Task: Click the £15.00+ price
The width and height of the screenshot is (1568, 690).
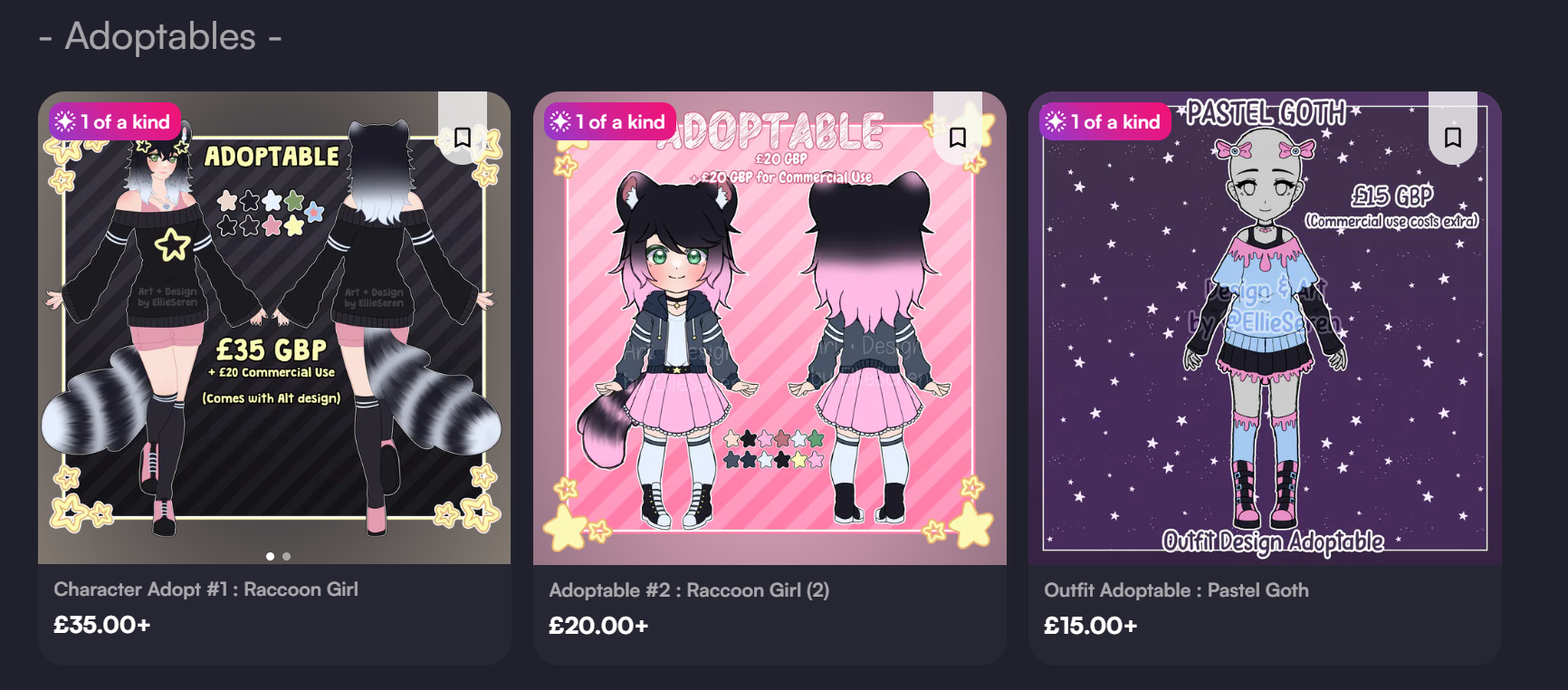Action: (x=1091, y=626)
